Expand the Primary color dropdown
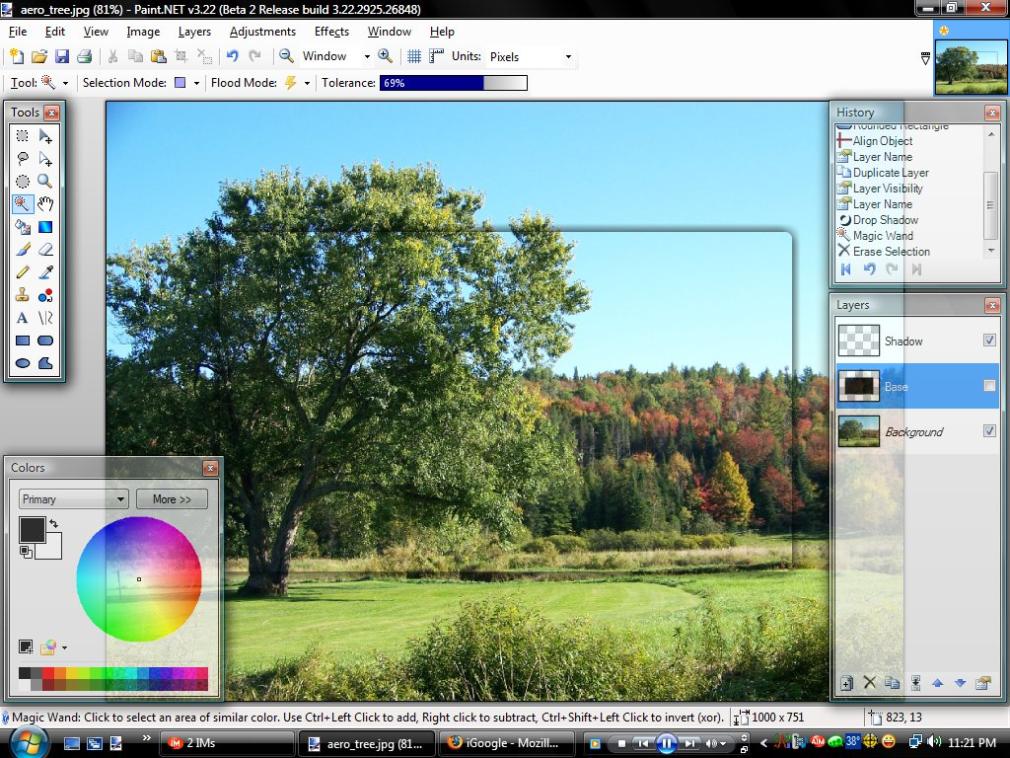Viewport: 1010px width, 758px height. pyautogui.click(x=74, y=499)
